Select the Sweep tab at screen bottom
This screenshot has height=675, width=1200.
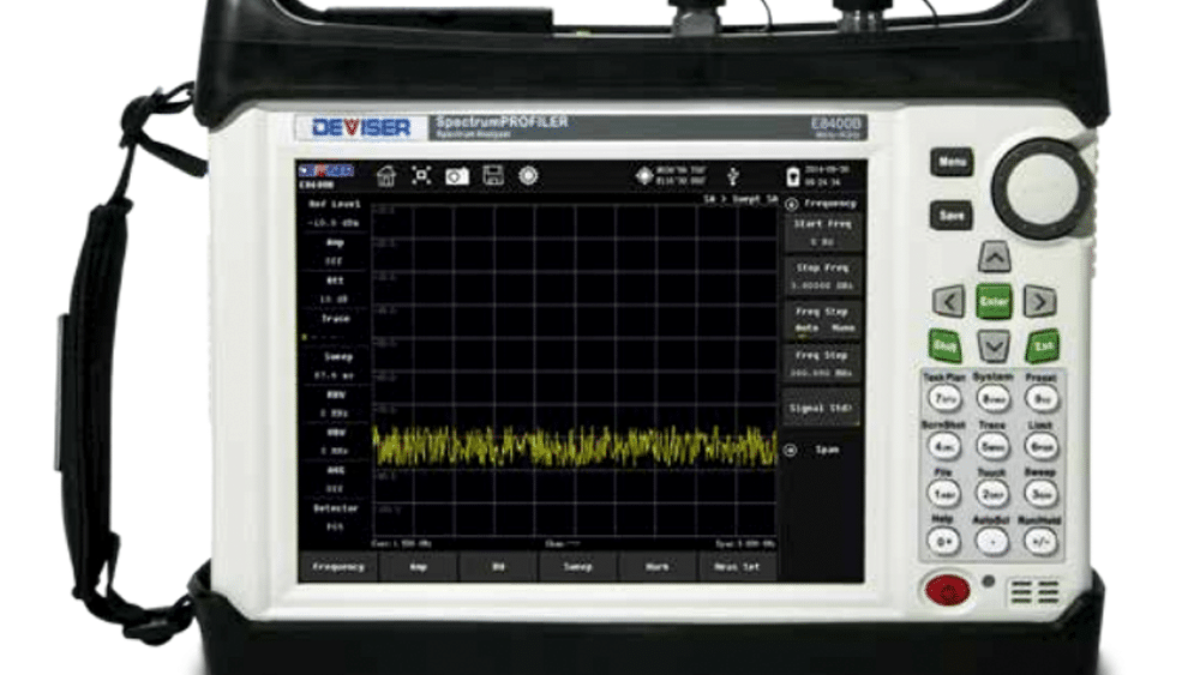click(578, 566)
